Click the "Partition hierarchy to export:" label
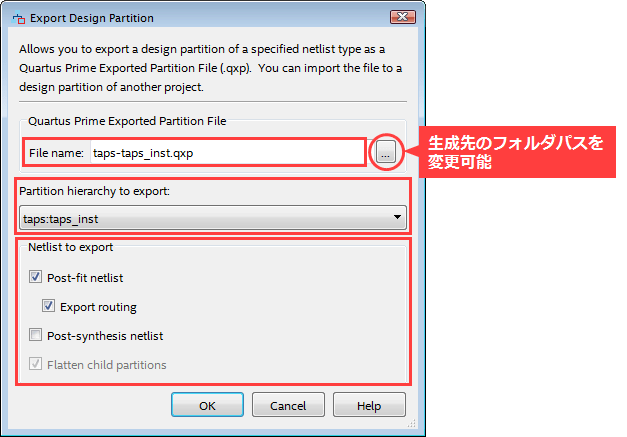 (x=93, y=190)
